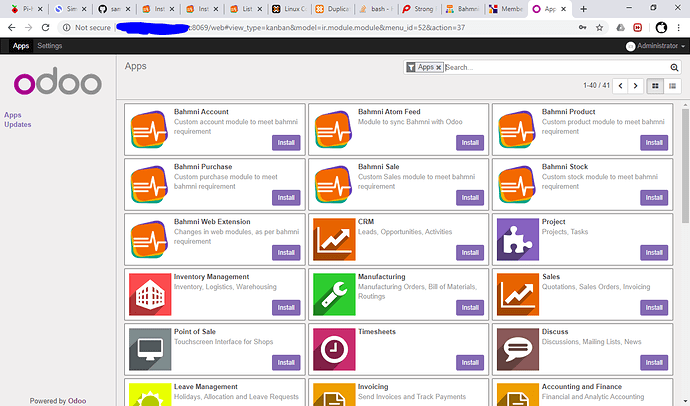Switch to list view
The height and width of the screenshot is (406, 690).
[x=672, y=86]
